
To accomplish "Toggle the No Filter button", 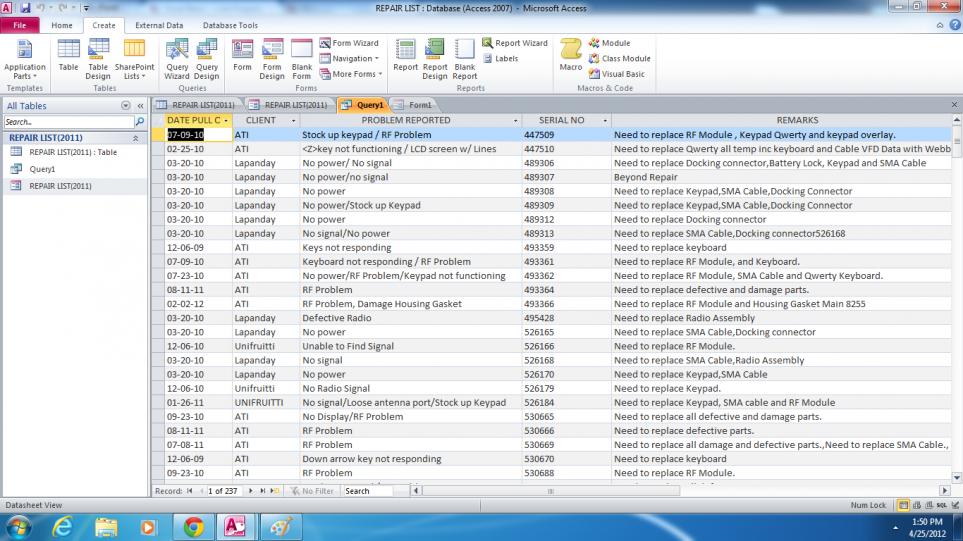I will pos(311,491).
